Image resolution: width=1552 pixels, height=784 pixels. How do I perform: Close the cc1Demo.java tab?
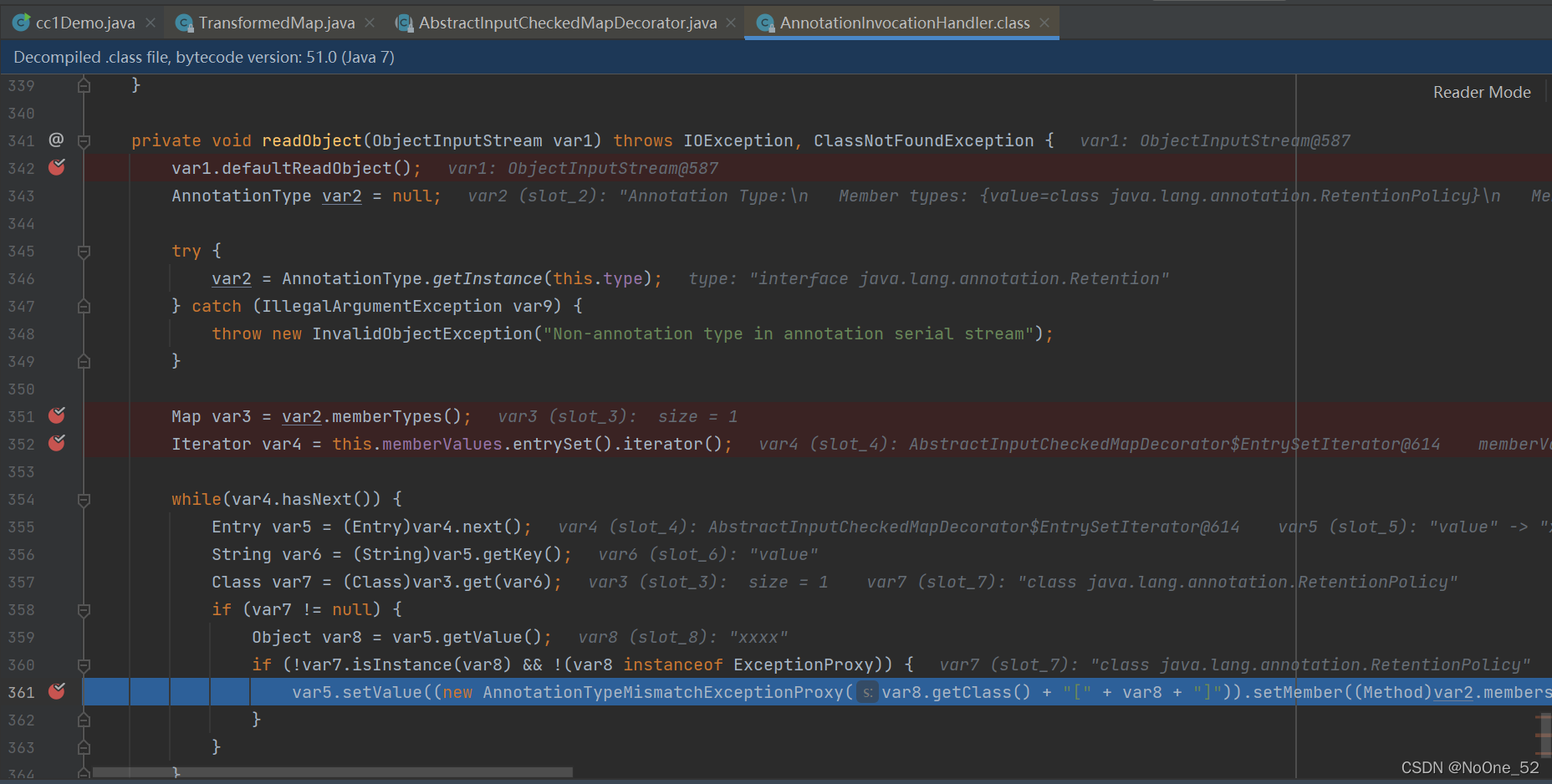(151, 23)
